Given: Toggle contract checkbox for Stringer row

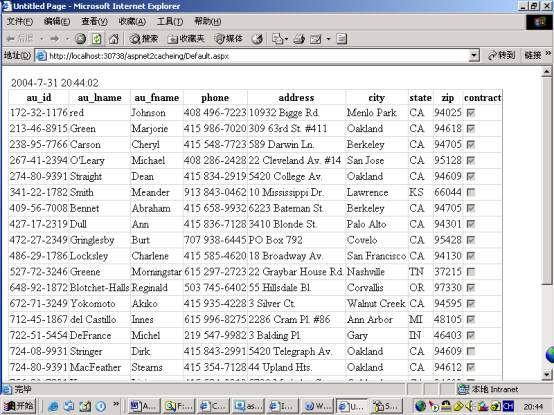Looking at the screenshot, I should point(471,351).
